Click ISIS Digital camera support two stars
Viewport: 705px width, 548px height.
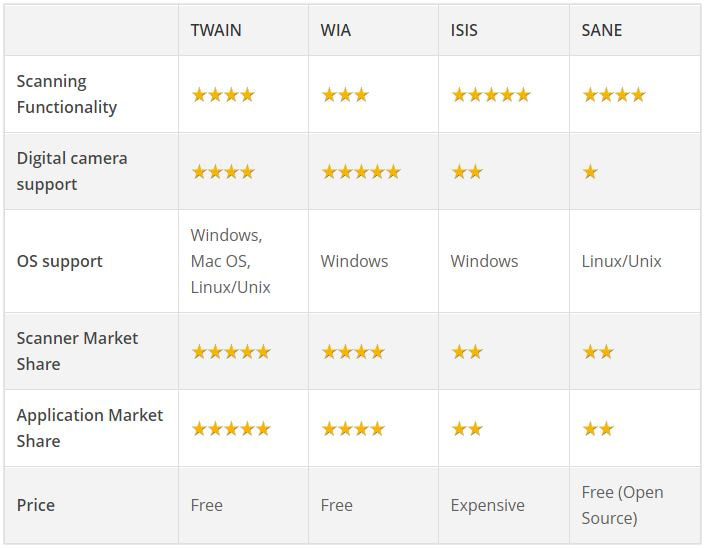click(467, 172)
